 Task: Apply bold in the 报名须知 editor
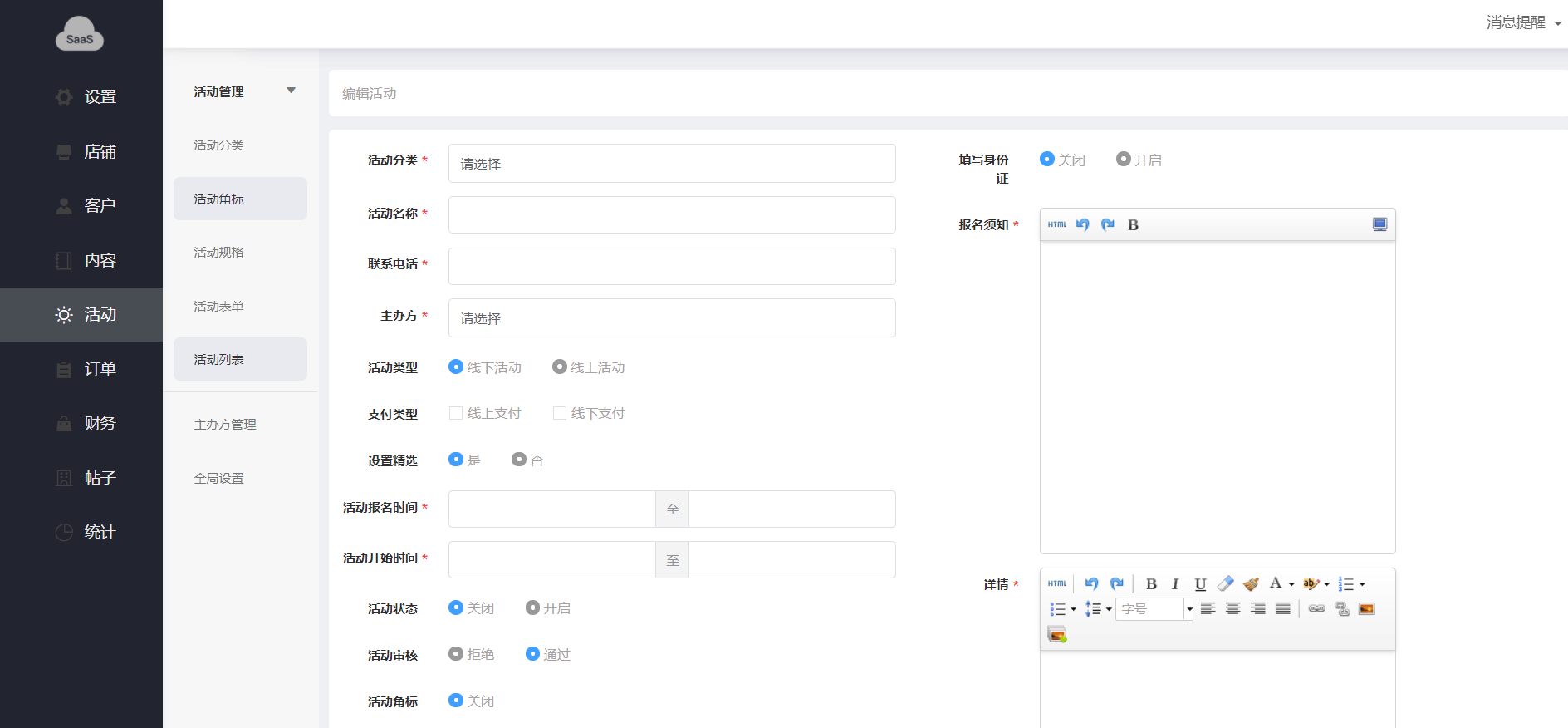point(1133,224)
